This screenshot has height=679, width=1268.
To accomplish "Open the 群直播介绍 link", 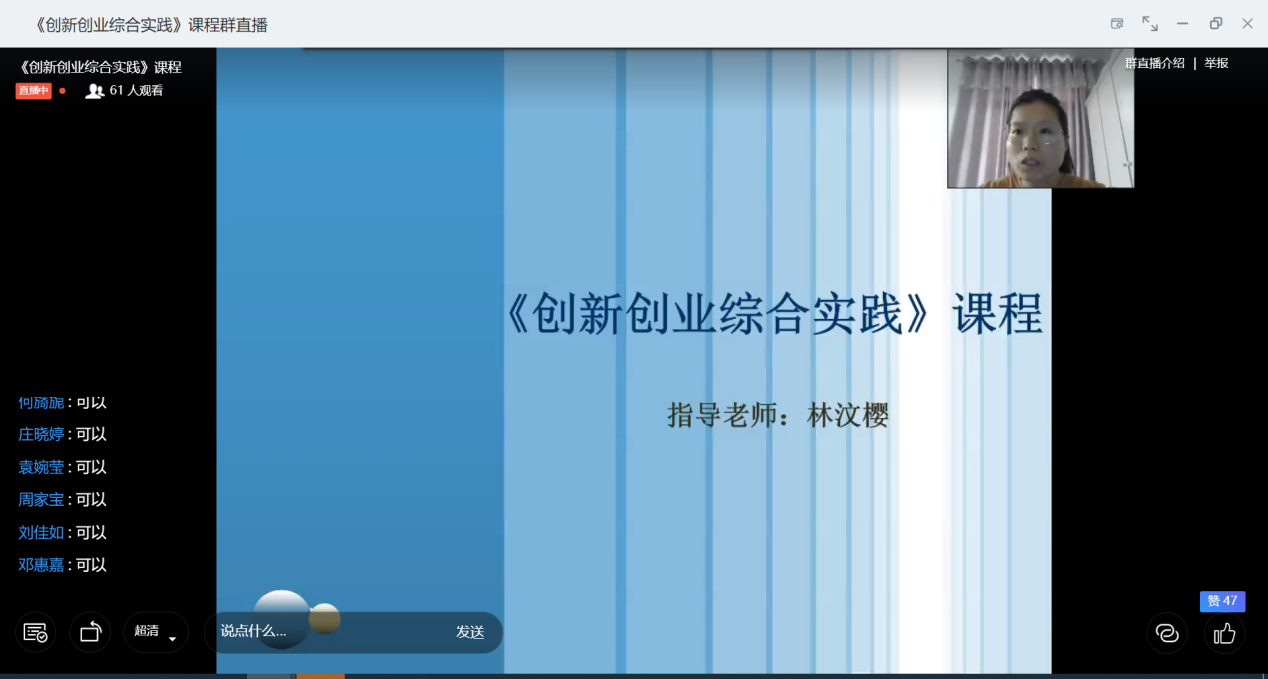I will [x=1154, y=63].
